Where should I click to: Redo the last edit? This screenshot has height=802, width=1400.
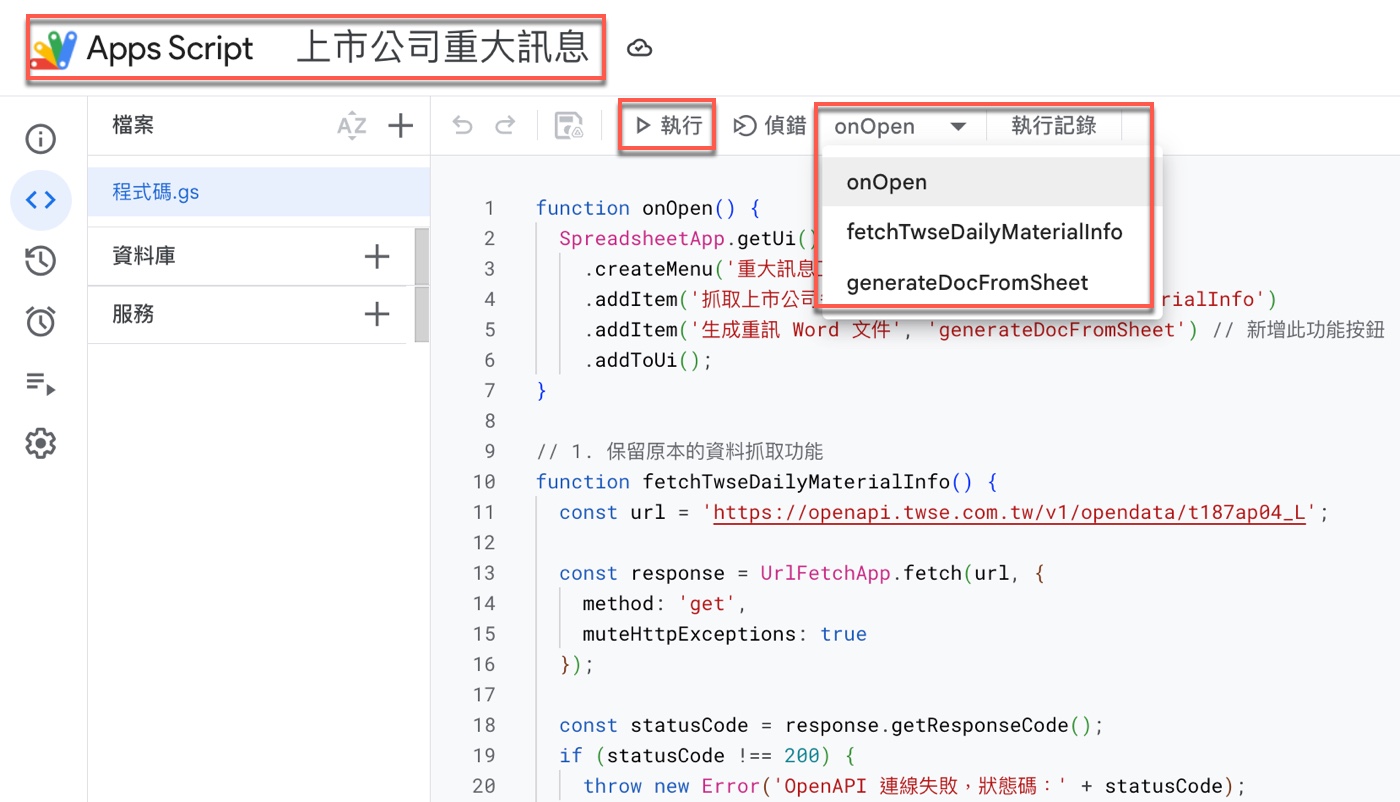pyautogui.click(x=506, y=126)
